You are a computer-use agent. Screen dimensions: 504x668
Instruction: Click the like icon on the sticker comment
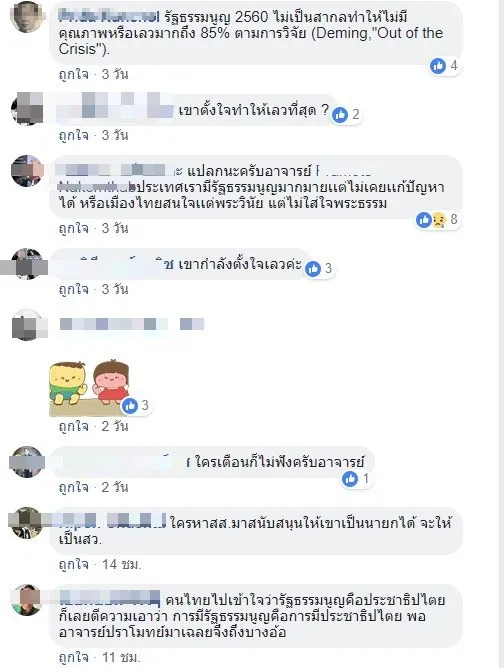coord(130,406)
